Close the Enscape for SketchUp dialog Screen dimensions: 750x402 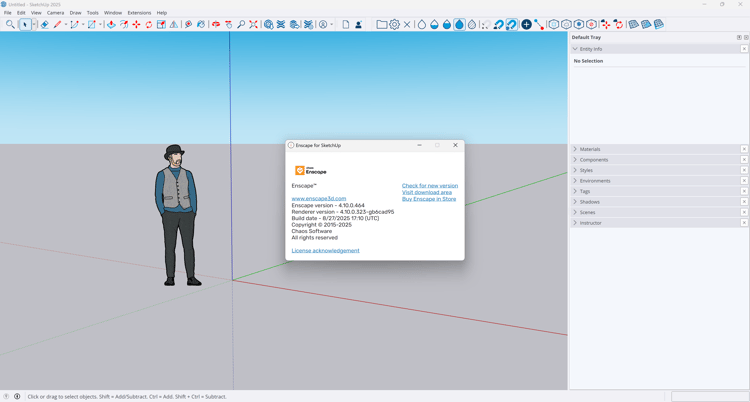455,145
